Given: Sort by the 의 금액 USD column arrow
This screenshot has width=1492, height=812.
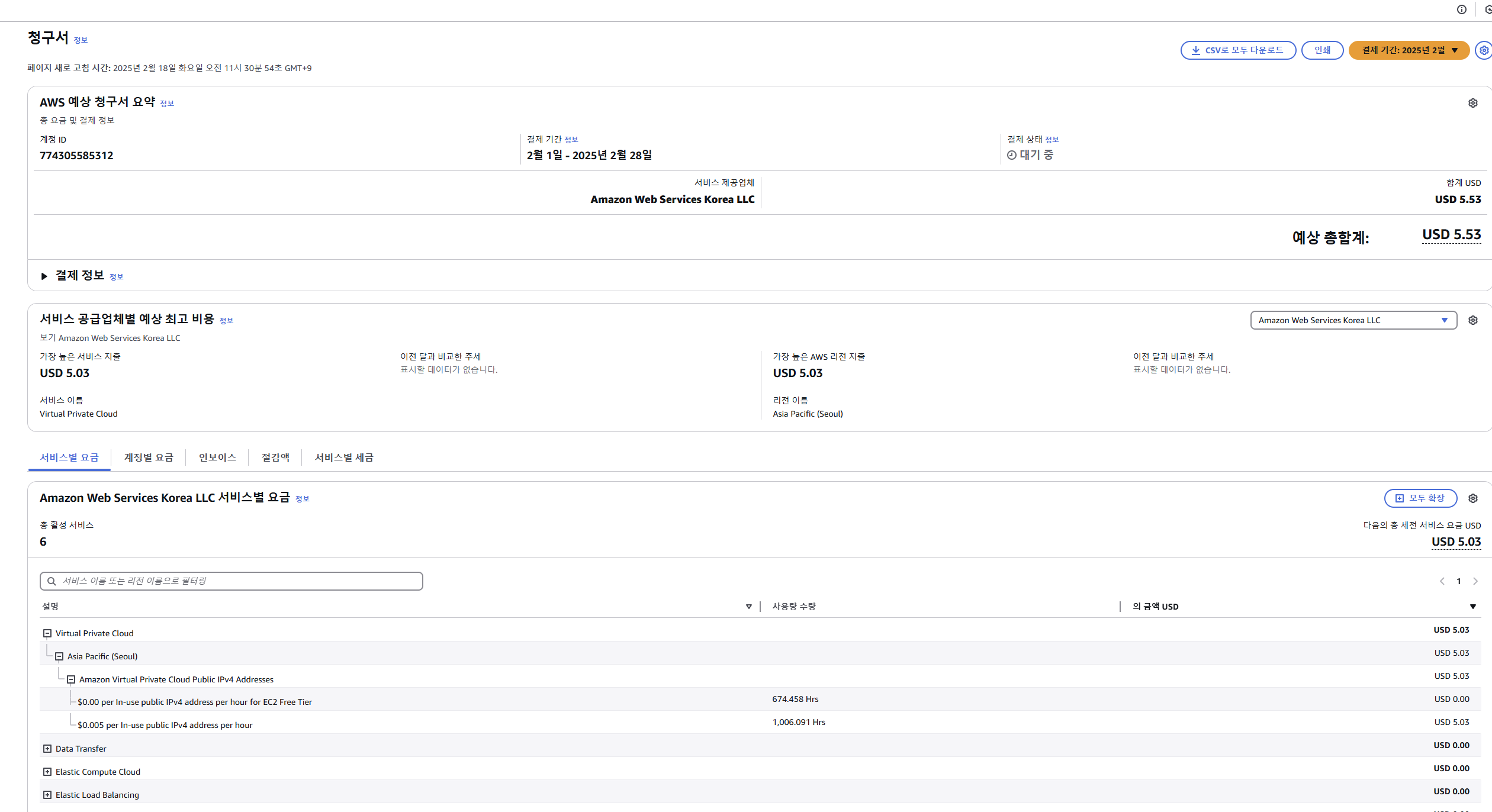Looking at the screenshot, I should pos(1473,607).
